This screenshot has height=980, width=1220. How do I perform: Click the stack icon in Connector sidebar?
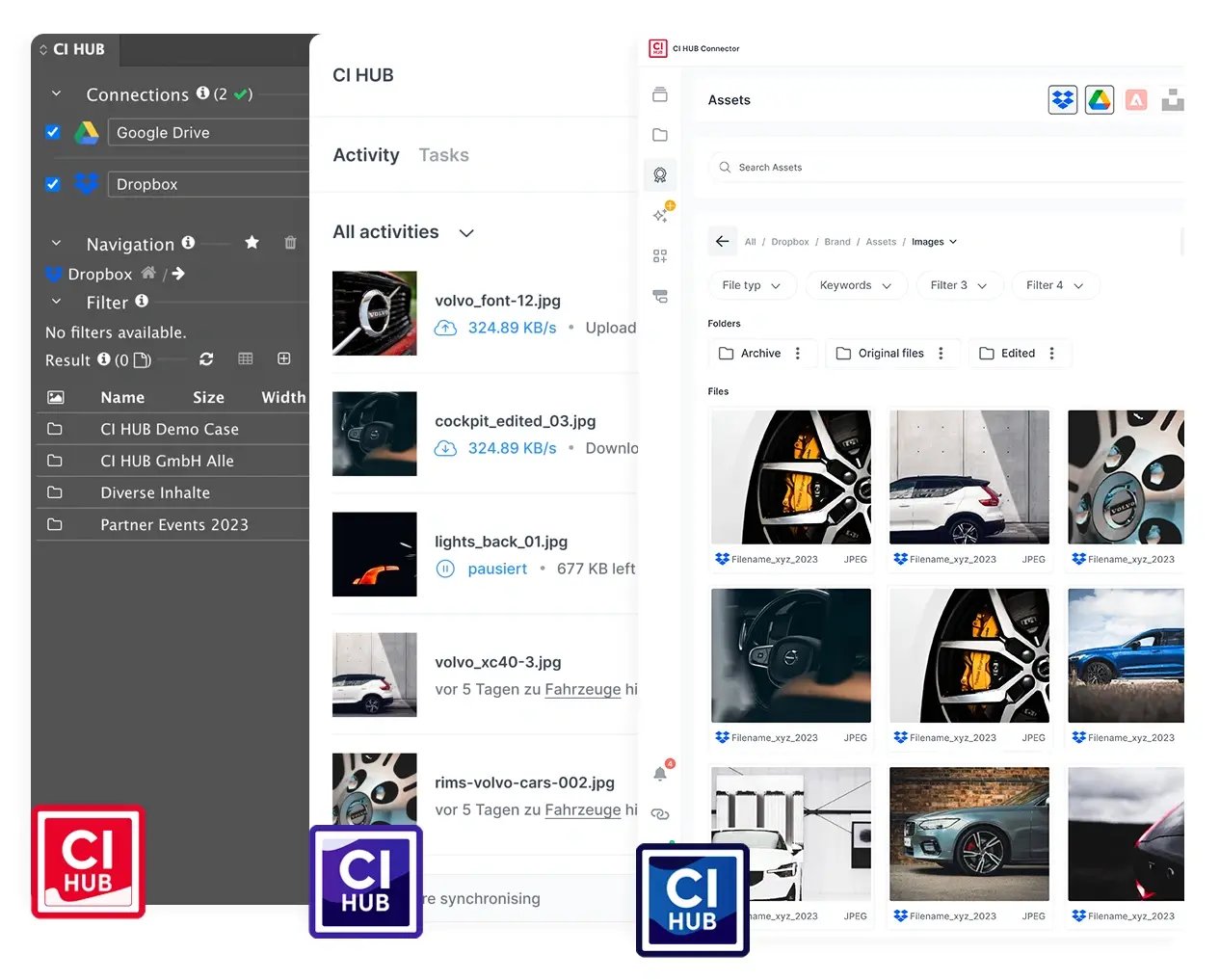660,94
